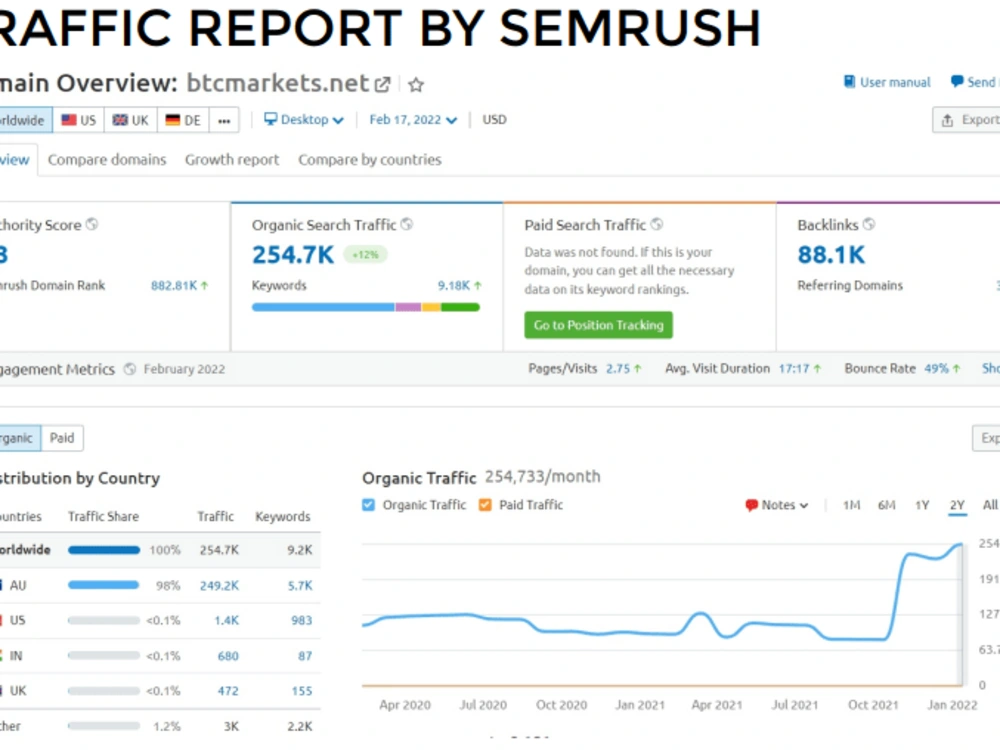Open Authority Score info icon
Screen dimensions: 1000x750
click(92, 224)
